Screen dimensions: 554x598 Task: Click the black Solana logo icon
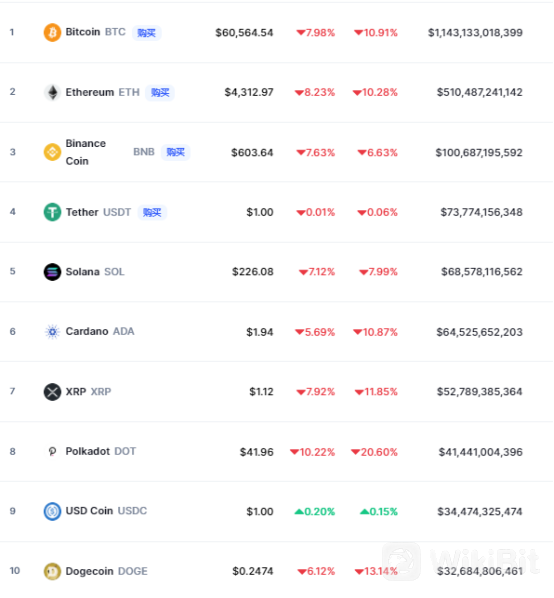pyautogui.click(x=52, y=272)
